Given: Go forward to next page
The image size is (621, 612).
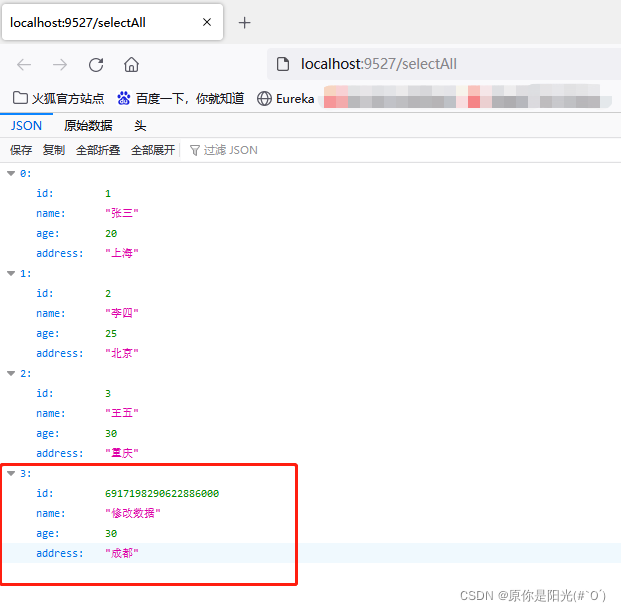Looking at the screenshot, I should (x=60, y=65).
